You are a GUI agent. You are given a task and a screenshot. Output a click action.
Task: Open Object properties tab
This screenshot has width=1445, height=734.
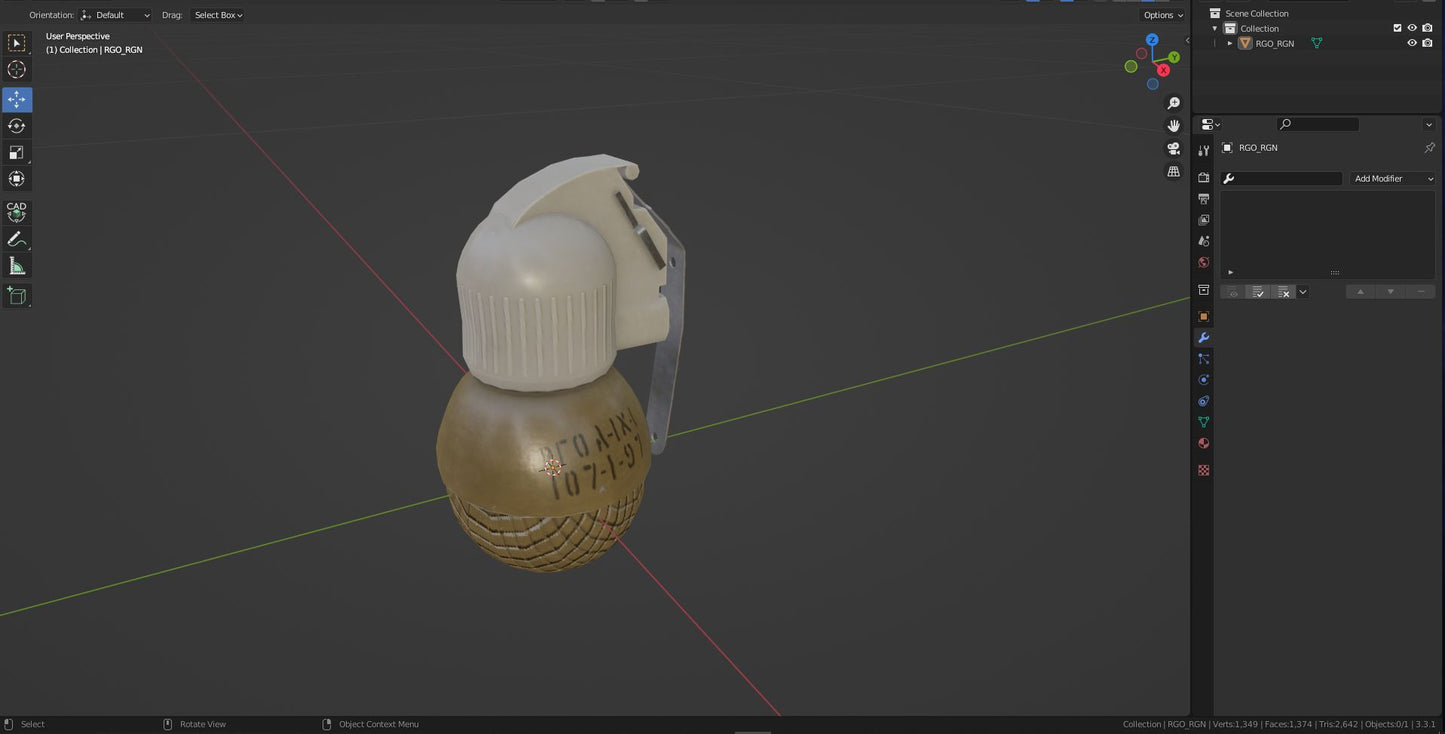tap(1204, 317)
